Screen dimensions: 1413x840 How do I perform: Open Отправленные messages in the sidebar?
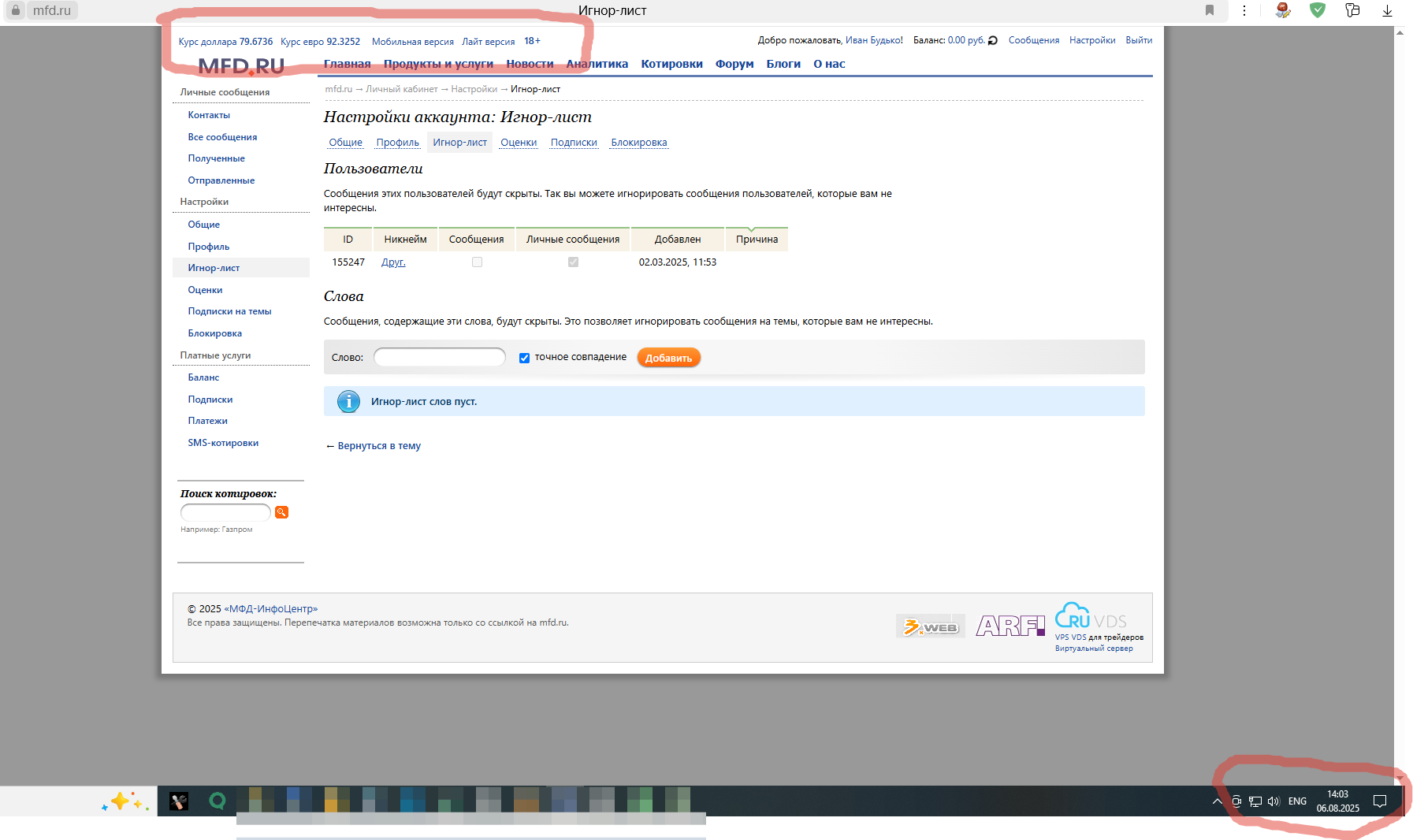[221, 180]
